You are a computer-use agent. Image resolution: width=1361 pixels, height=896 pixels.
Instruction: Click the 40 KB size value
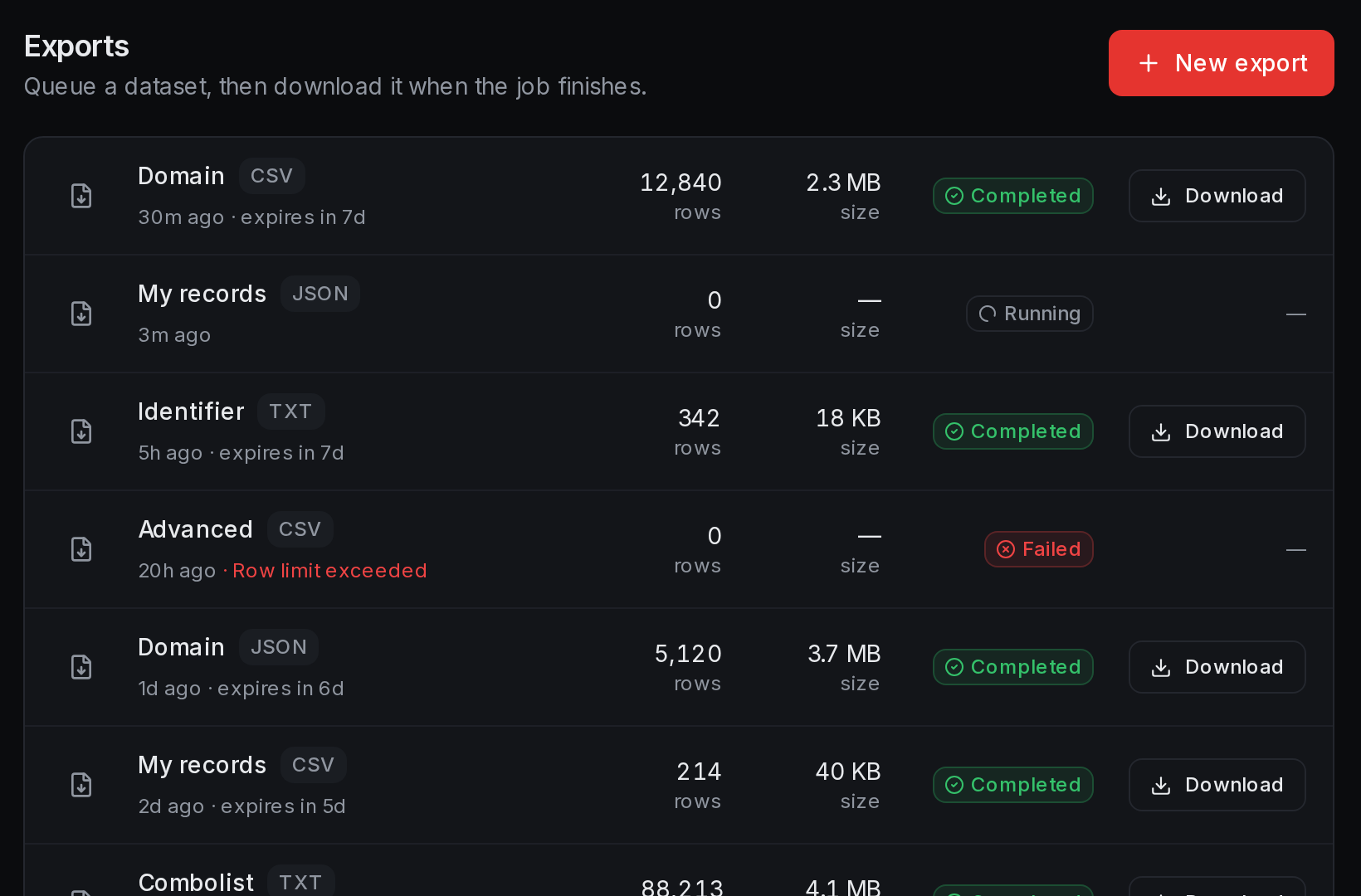[848, 772]
